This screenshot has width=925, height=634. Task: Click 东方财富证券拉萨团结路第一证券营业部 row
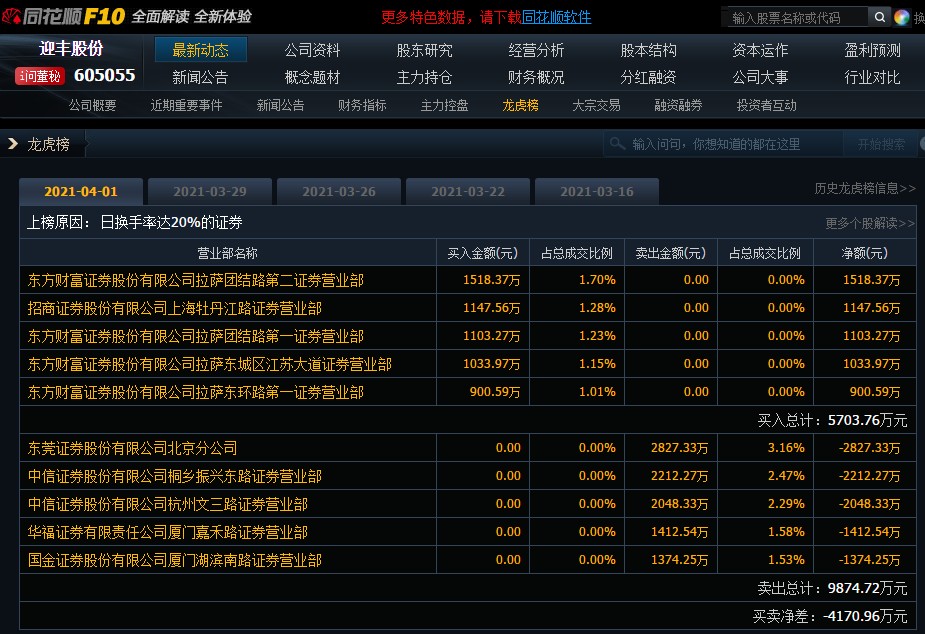point(468,336)
